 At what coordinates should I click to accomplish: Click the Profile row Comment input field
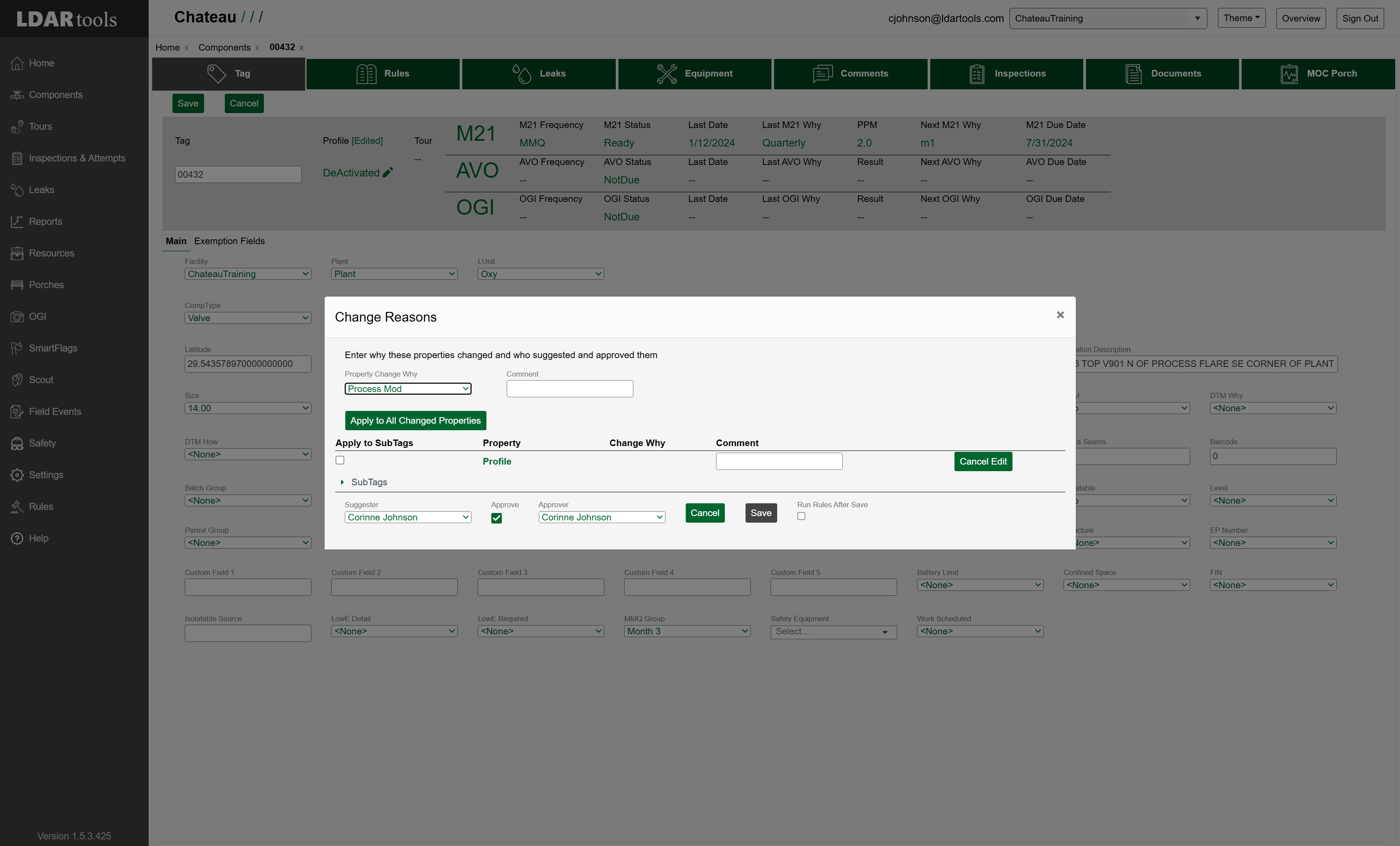click(779, 461)
